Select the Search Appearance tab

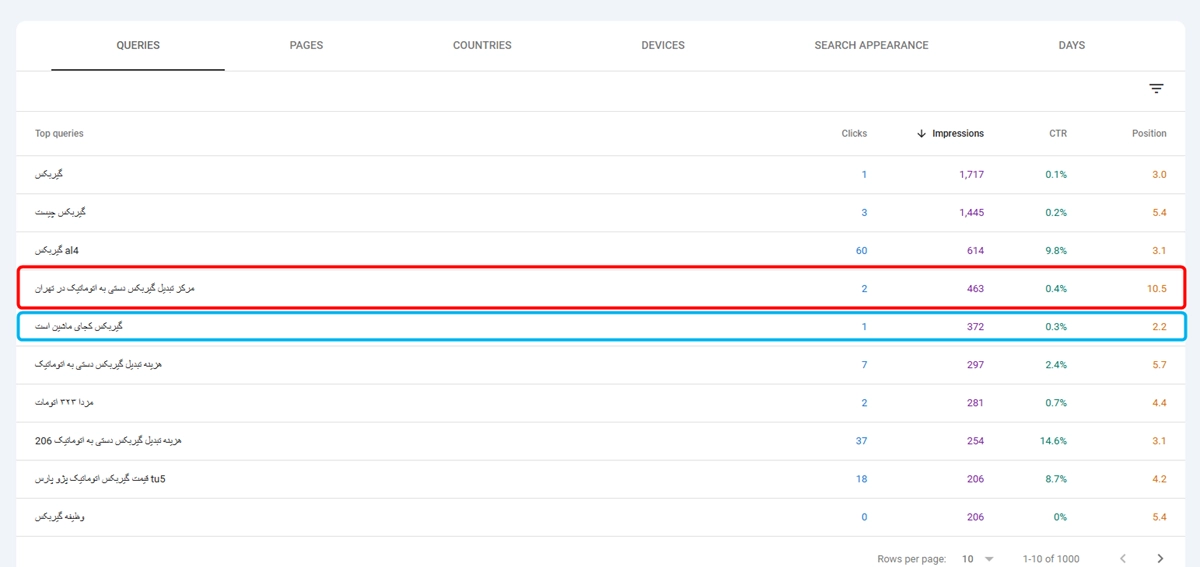[x=871, y=46]
